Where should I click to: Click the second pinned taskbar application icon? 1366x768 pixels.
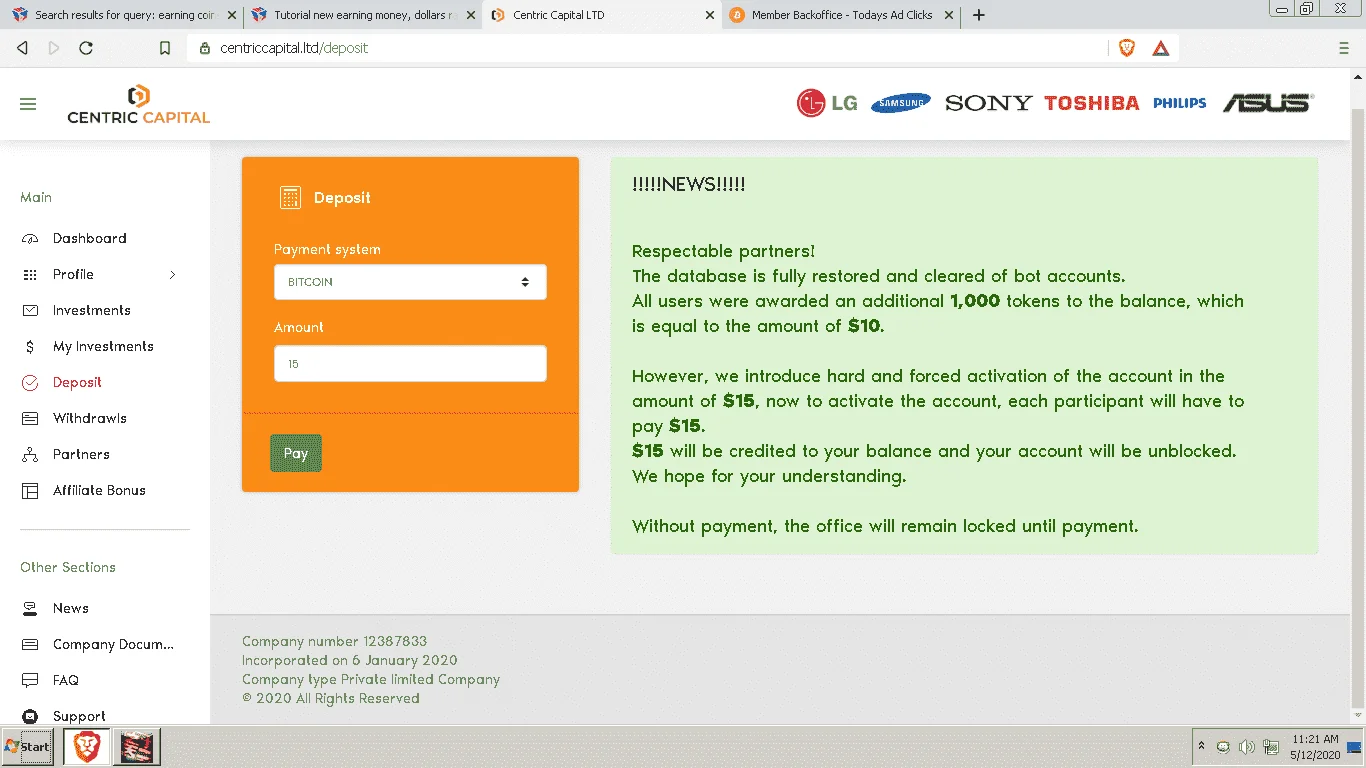[137, 747]
